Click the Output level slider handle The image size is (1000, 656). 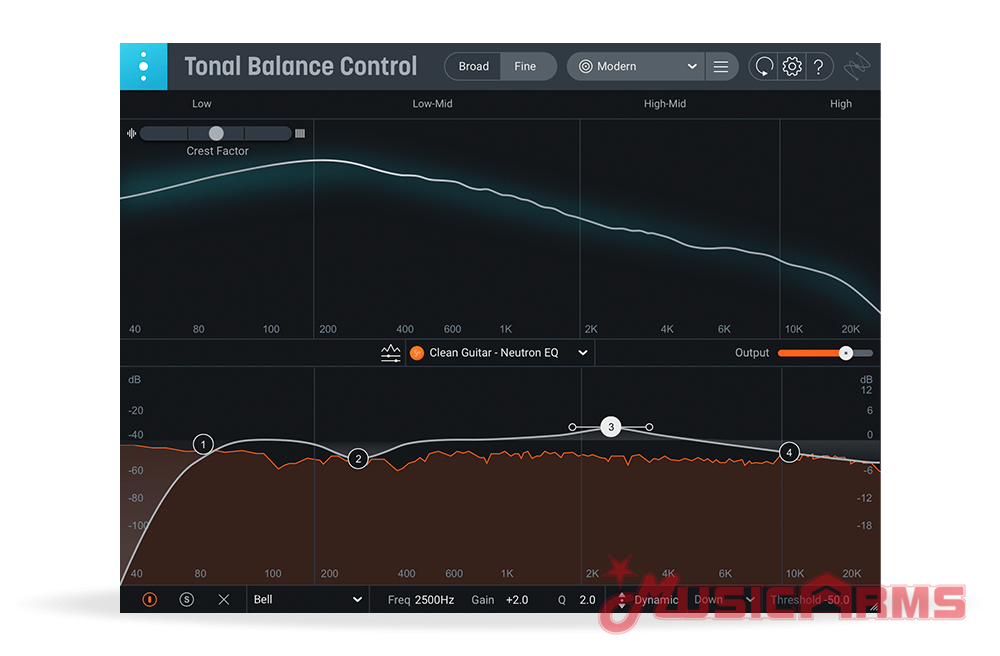[846, 353]
